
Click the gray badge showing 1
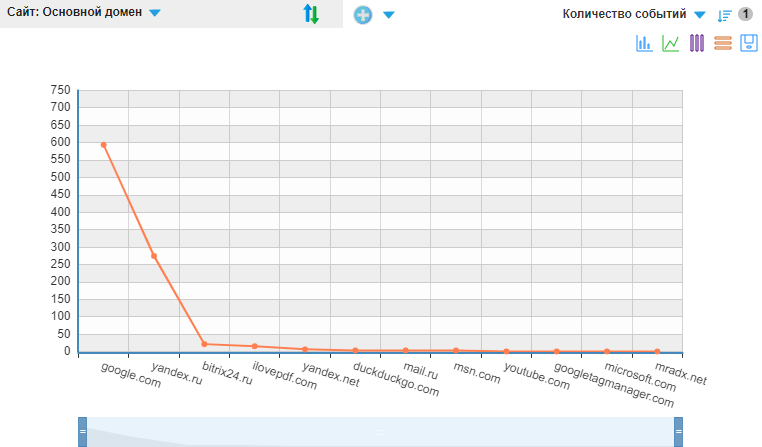pyautogui.click(x=745, y=14)
